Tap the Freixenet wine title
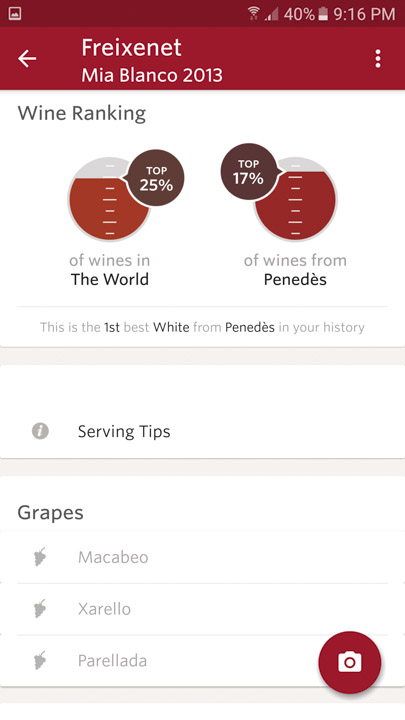This screenshot has height=720, width=405. click(131, 48)
